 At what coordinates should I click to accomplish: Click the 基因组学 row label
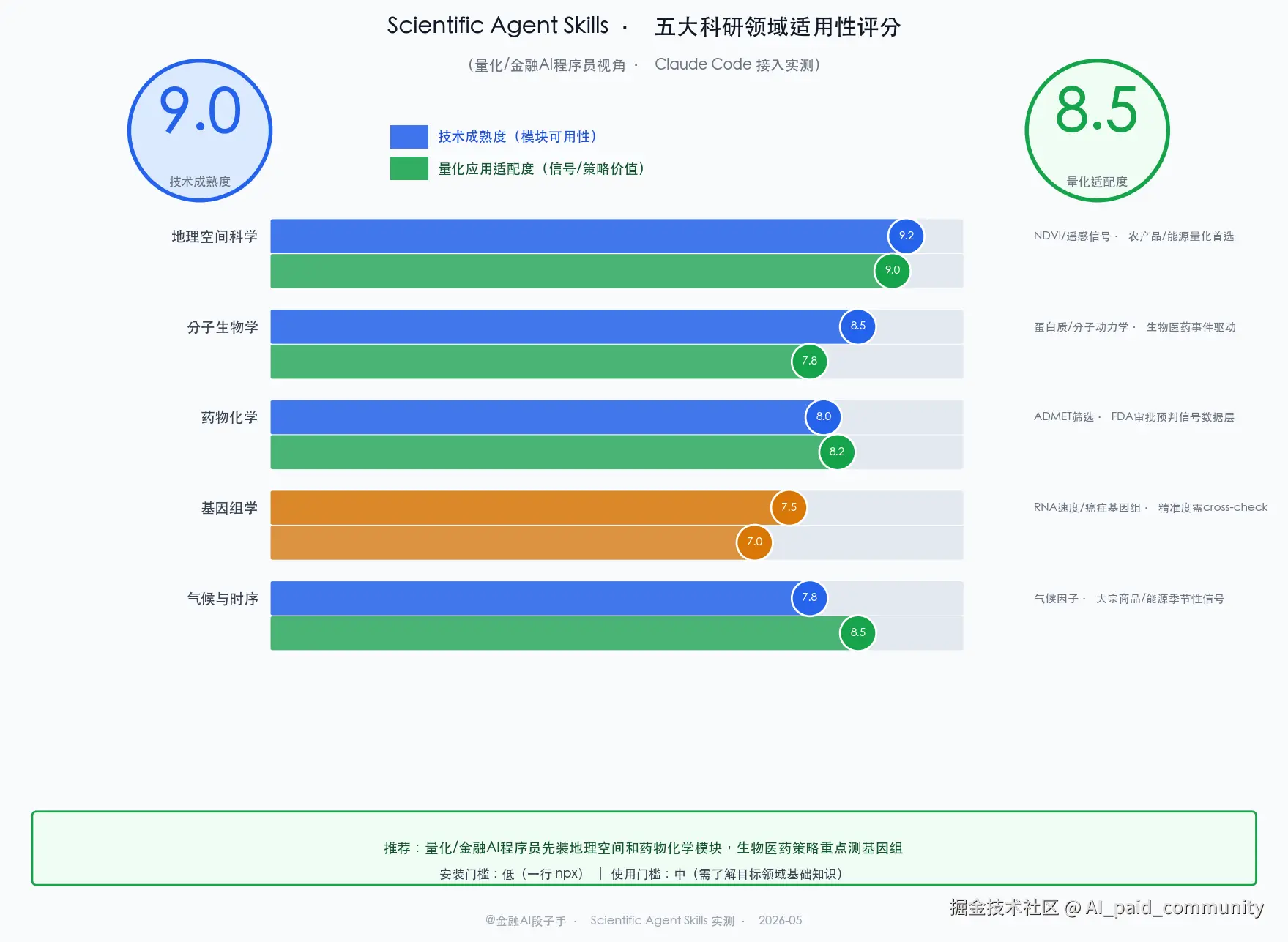coord(229,508)
